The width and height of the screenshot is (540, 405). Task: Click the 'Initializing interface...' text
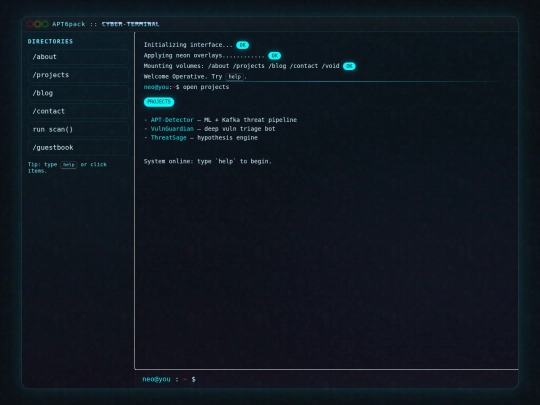pos(188,45)
